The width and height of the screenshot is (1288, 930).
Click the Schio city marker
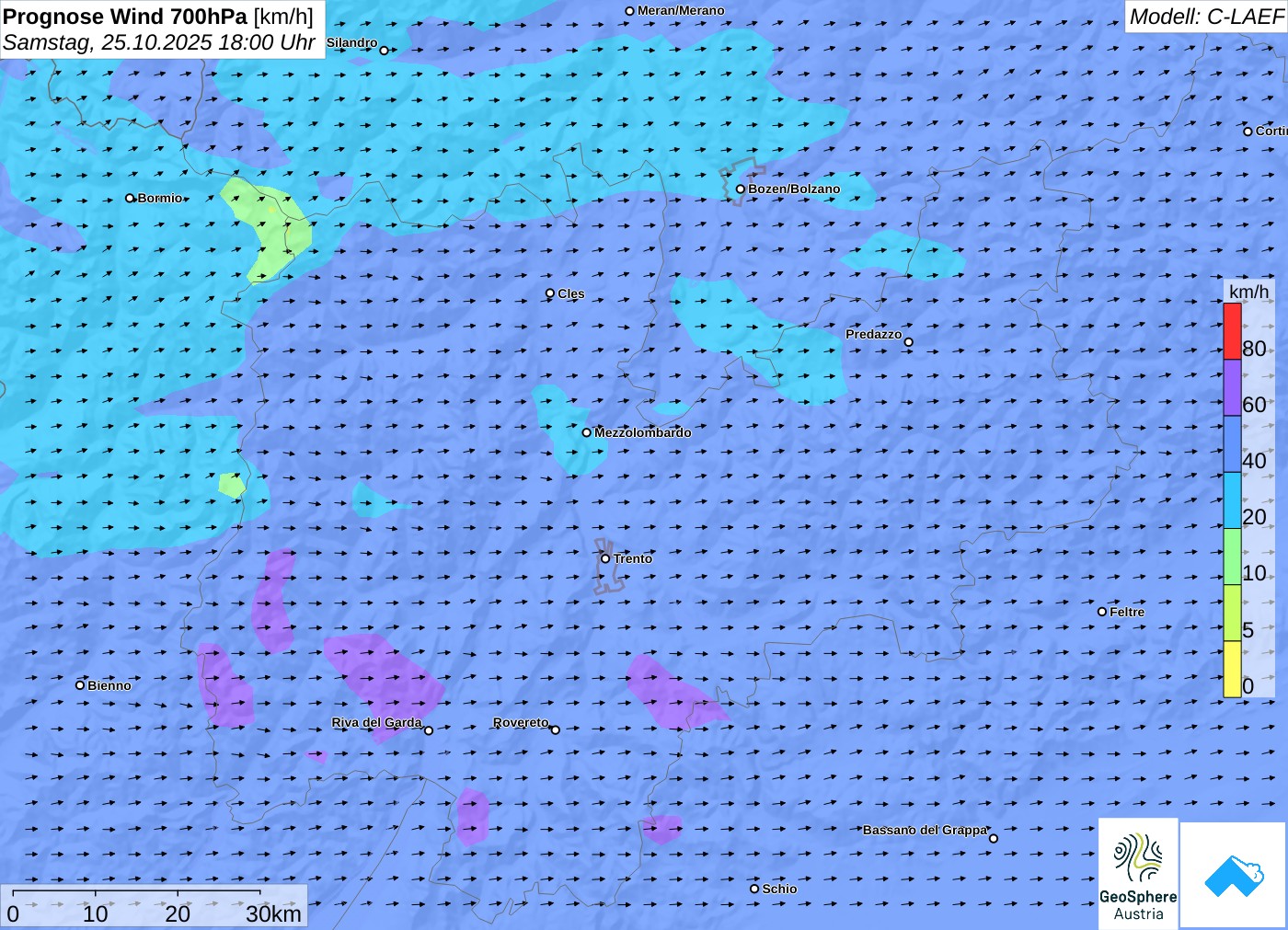click(x=754, y=889)
